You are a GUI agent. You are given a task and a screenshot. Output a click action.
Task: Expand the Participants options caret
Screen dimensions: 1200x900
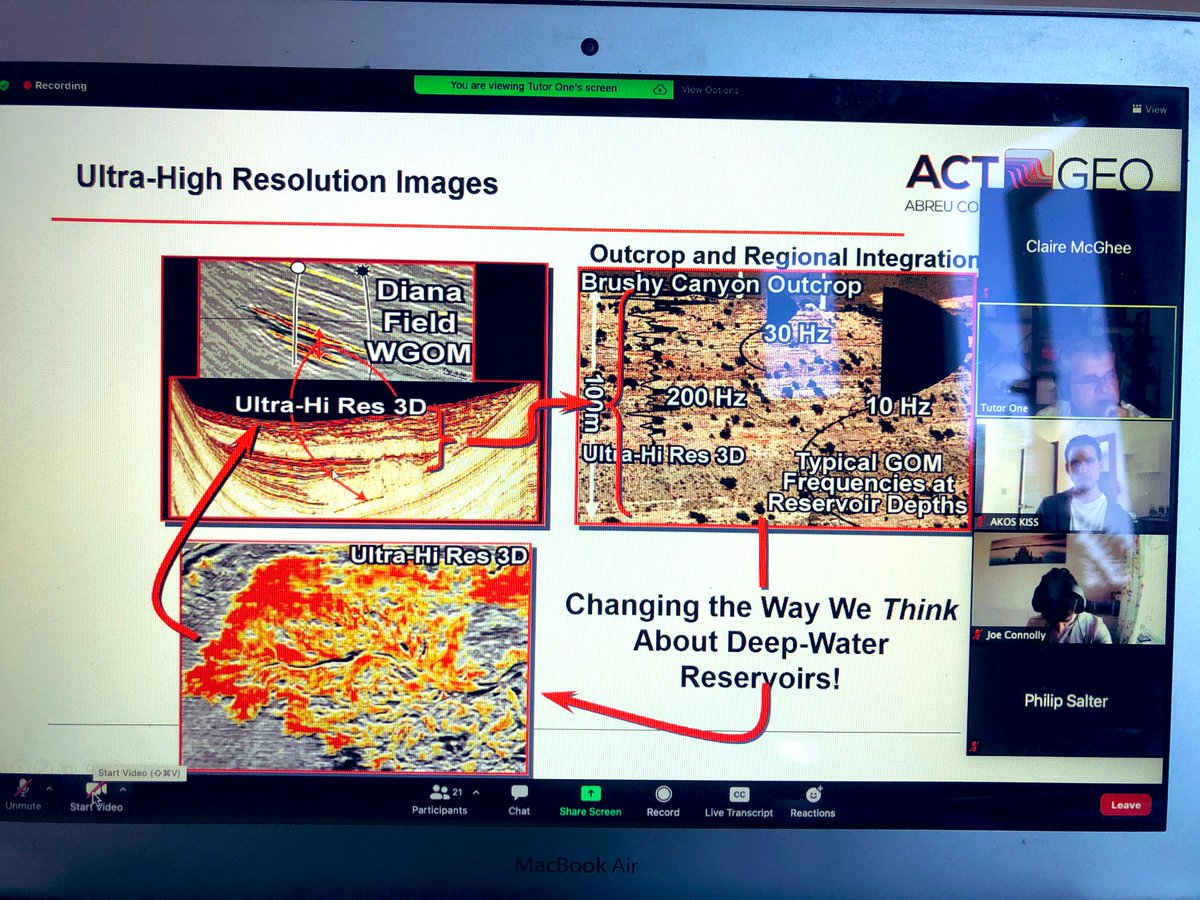tap(475, 792)
